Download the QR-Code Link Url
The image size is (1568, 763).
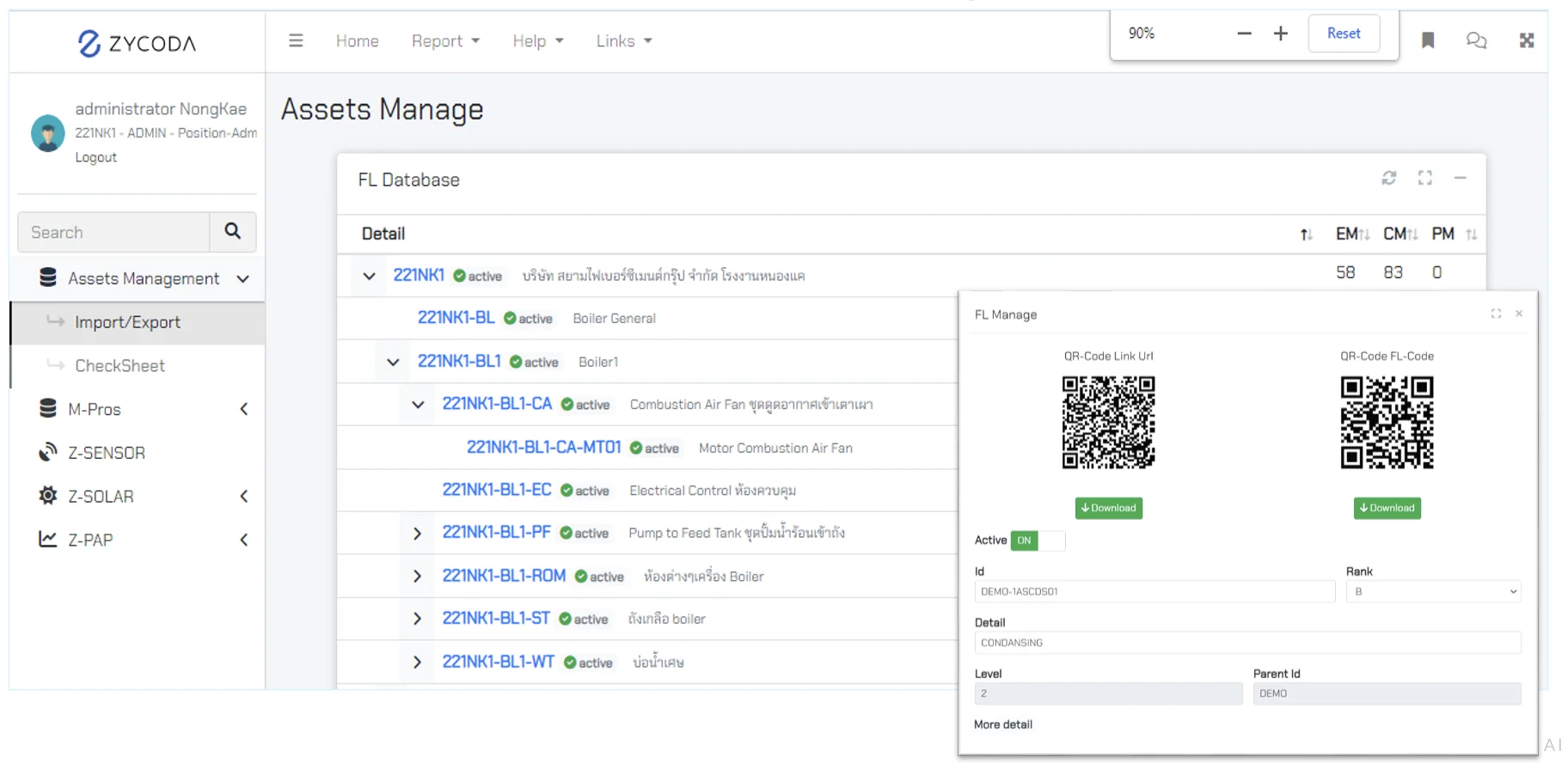(1108, 508)
